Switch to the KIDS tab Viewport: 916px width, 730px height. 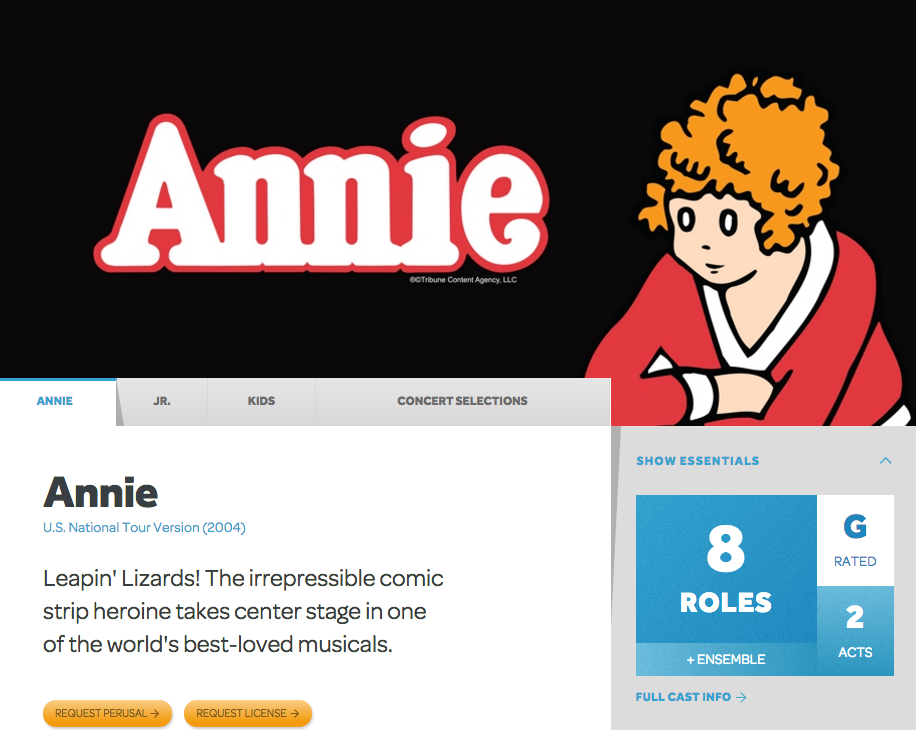261,402
